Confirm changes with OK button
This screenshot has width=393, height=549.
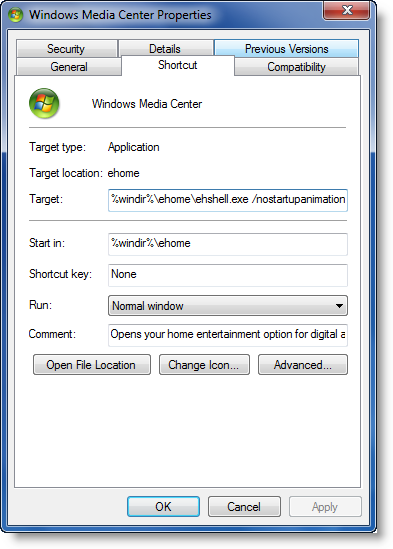pos(164,507)
